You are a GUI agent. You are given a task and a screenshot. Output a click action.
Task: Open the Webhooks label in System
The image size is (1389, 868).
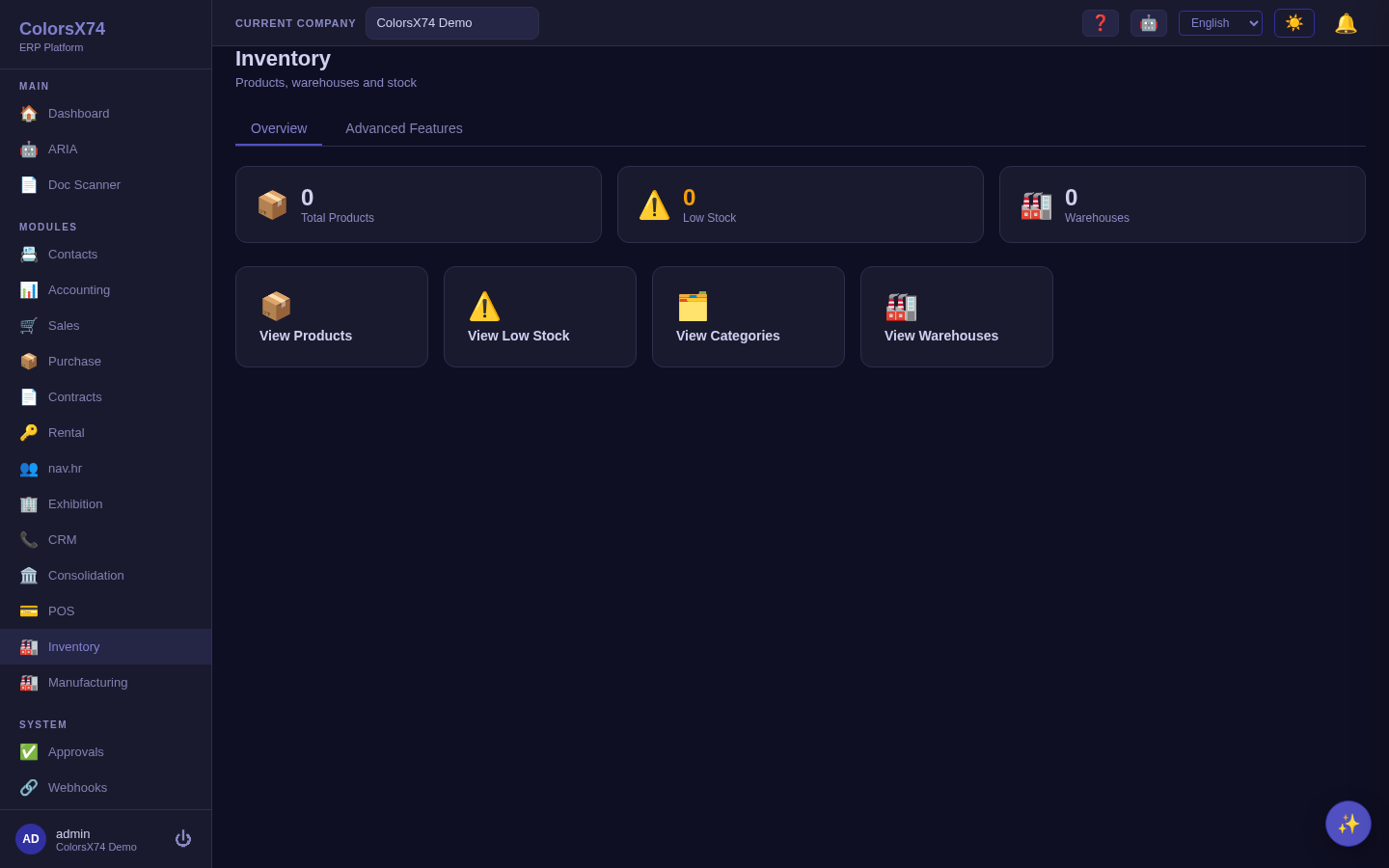point(77,788)
